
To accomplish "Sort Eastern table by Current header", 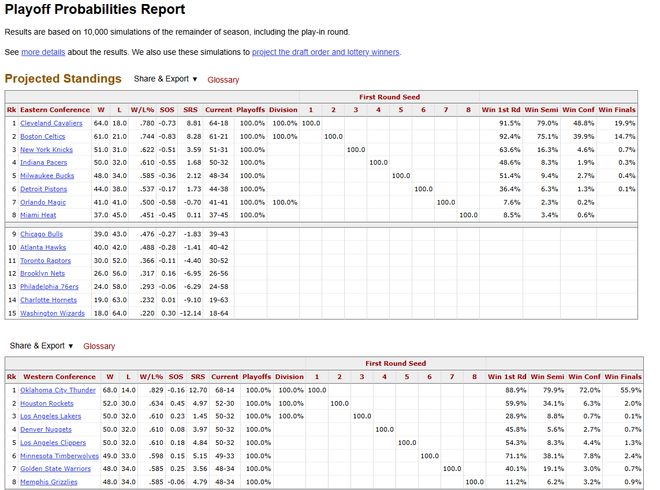I will coord(218,110).
